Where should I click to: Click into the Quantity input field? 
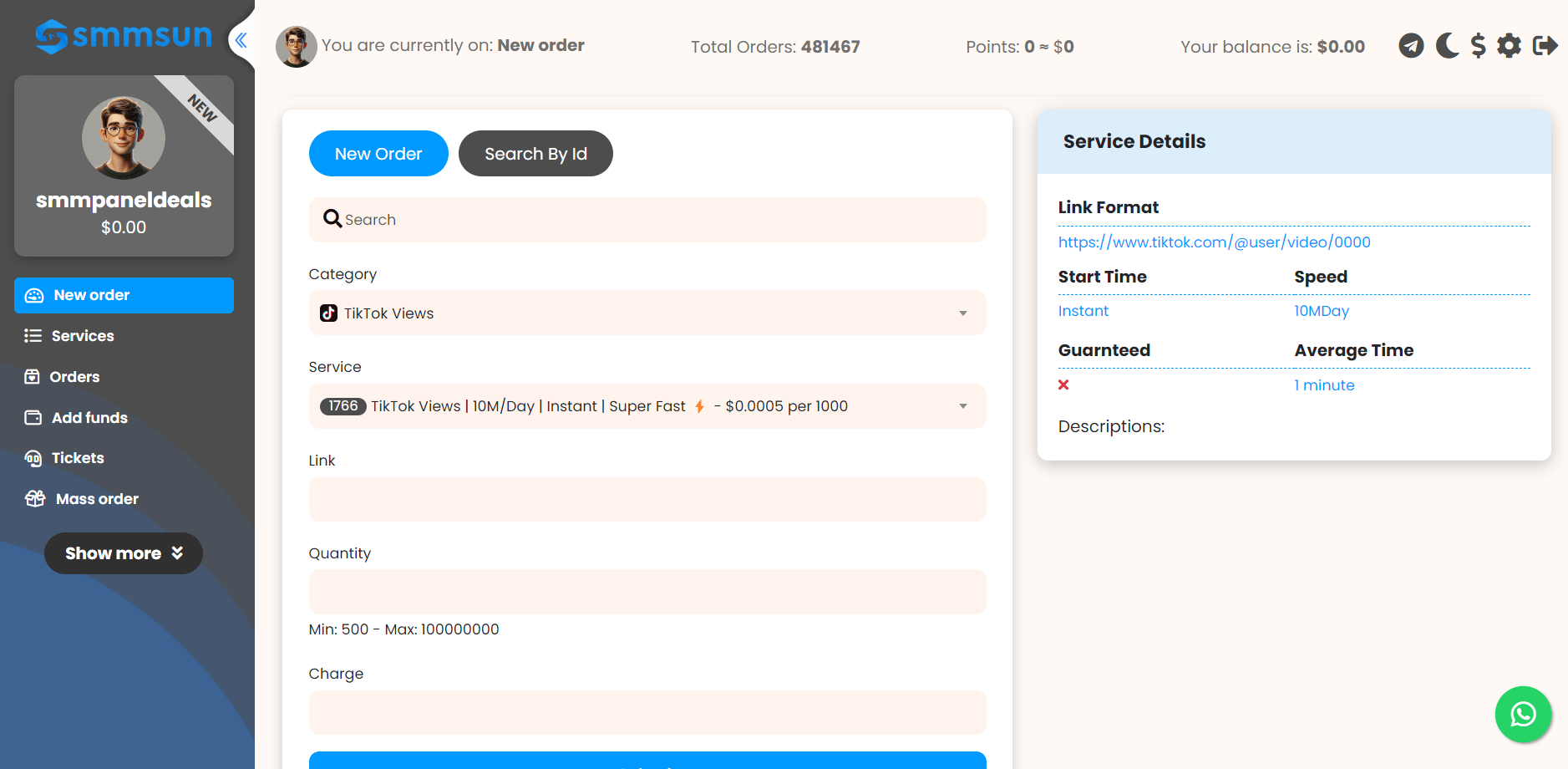(x=647, y=592)
